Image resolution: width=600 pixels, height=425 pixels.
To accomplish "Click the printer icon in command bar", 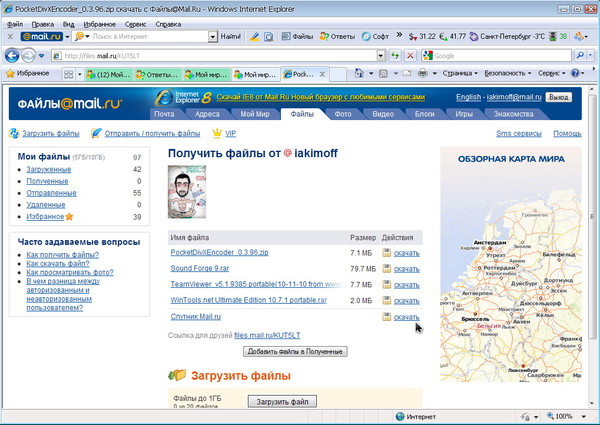I will (423, 73).
